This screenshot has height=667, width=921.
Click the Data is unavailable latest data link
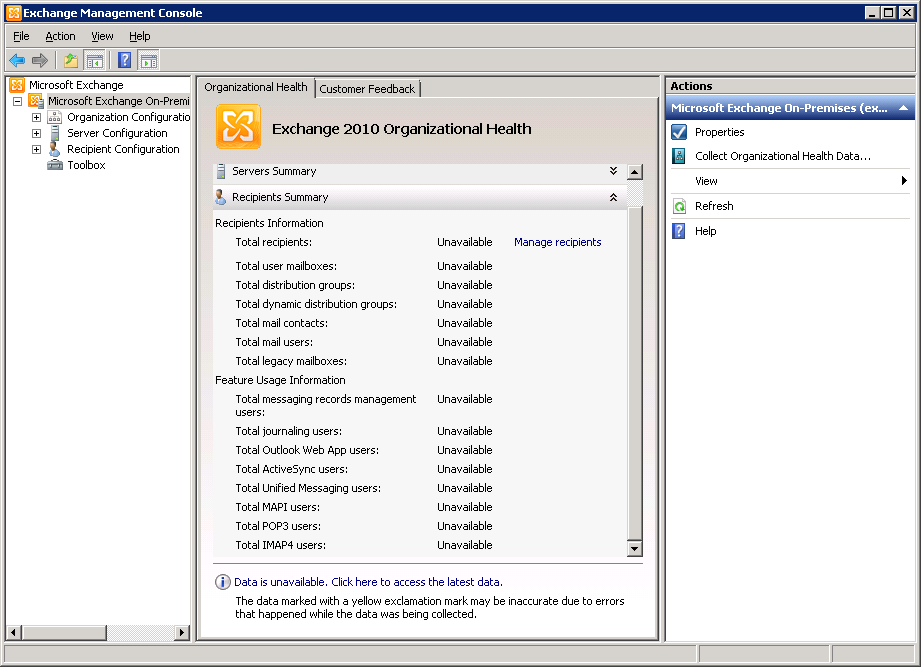(x=368, y=582)
